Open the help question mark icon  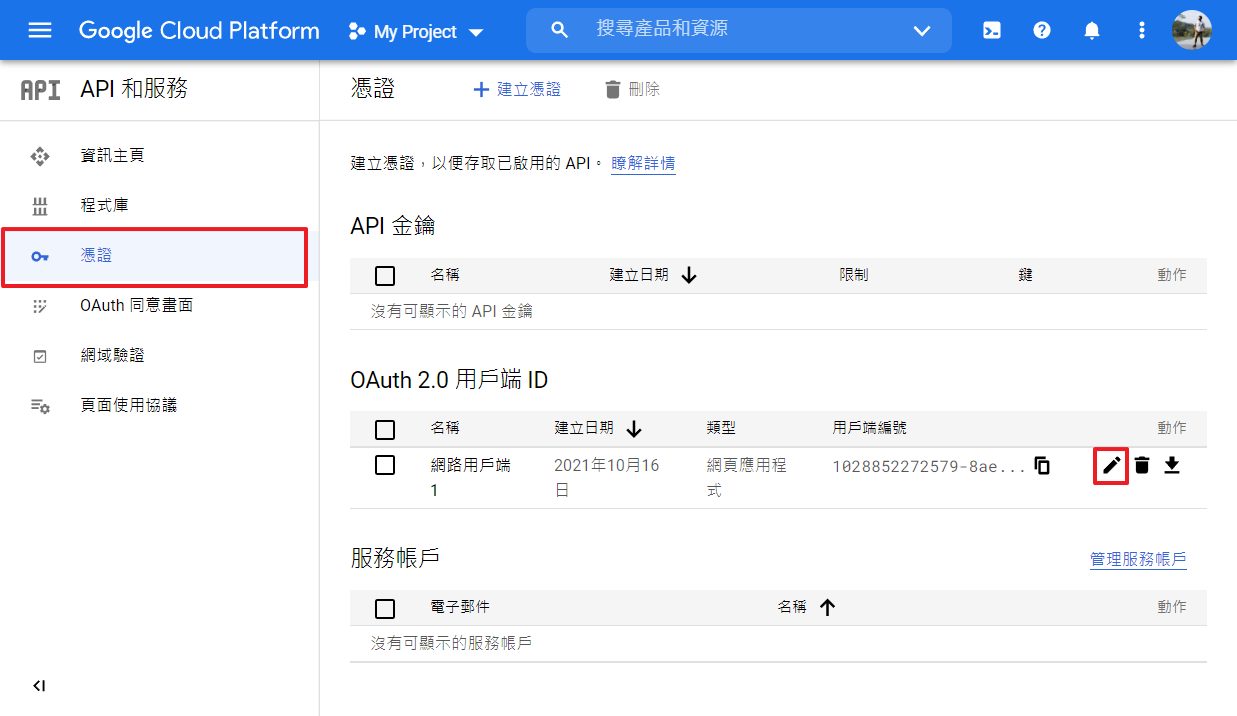point(1042,30)
